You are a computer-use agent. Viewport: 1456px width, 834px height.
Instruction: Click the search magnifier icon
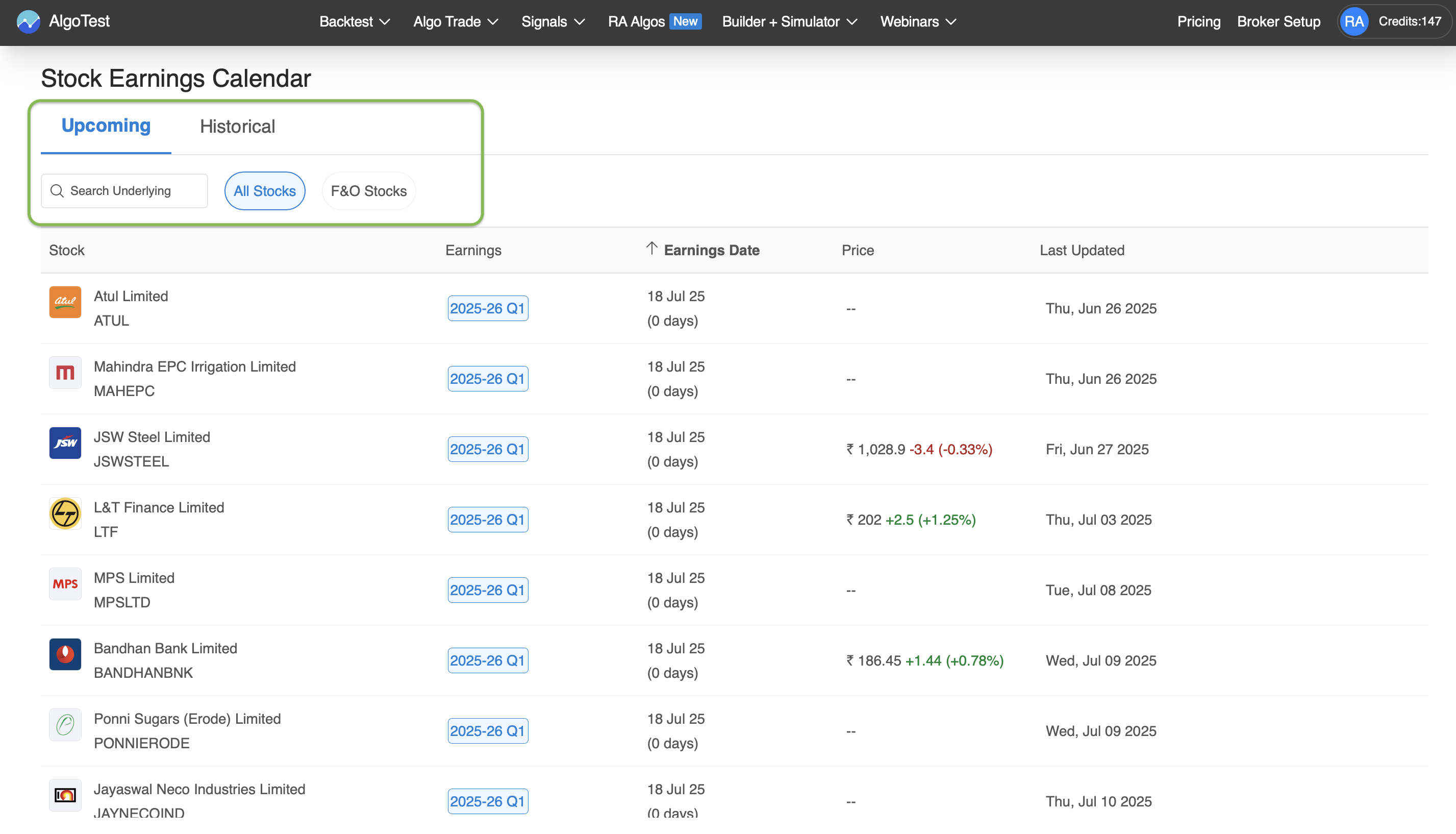click(57, 191)
